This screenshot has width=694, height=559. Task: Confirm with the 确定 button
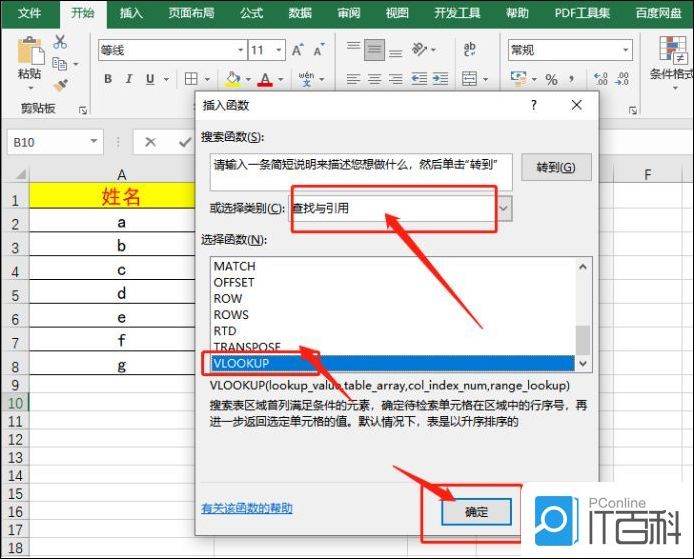tap(477, 512)
